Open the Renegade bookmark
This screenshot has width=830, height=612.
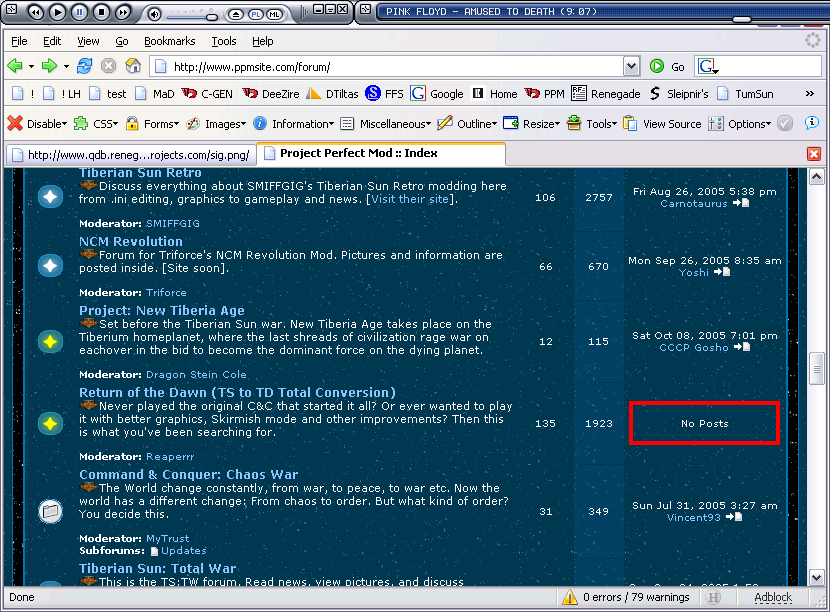(x=606, y=94)
